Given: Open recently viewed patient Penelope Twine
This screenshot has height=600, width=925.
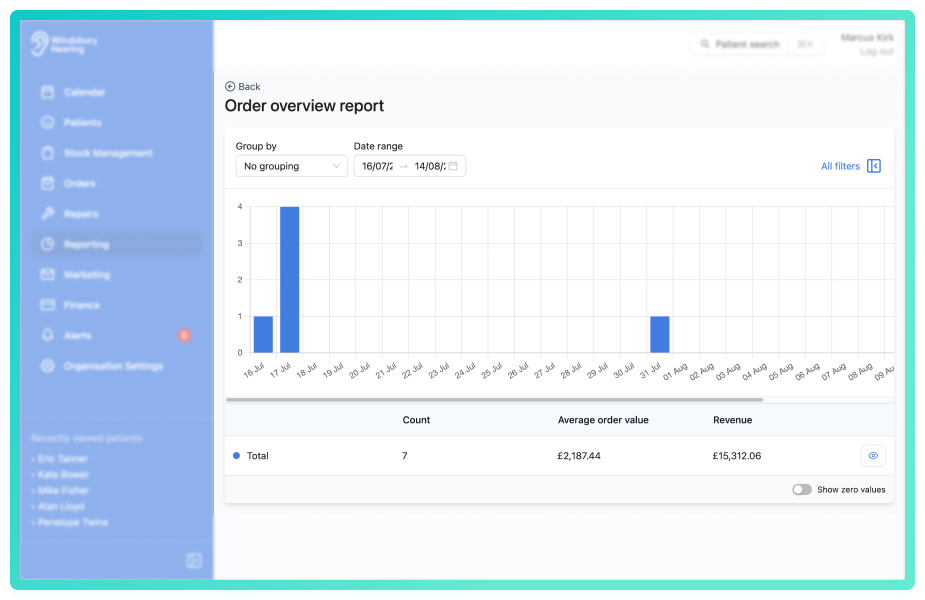Looking at the screenshot, I should 73,522.
